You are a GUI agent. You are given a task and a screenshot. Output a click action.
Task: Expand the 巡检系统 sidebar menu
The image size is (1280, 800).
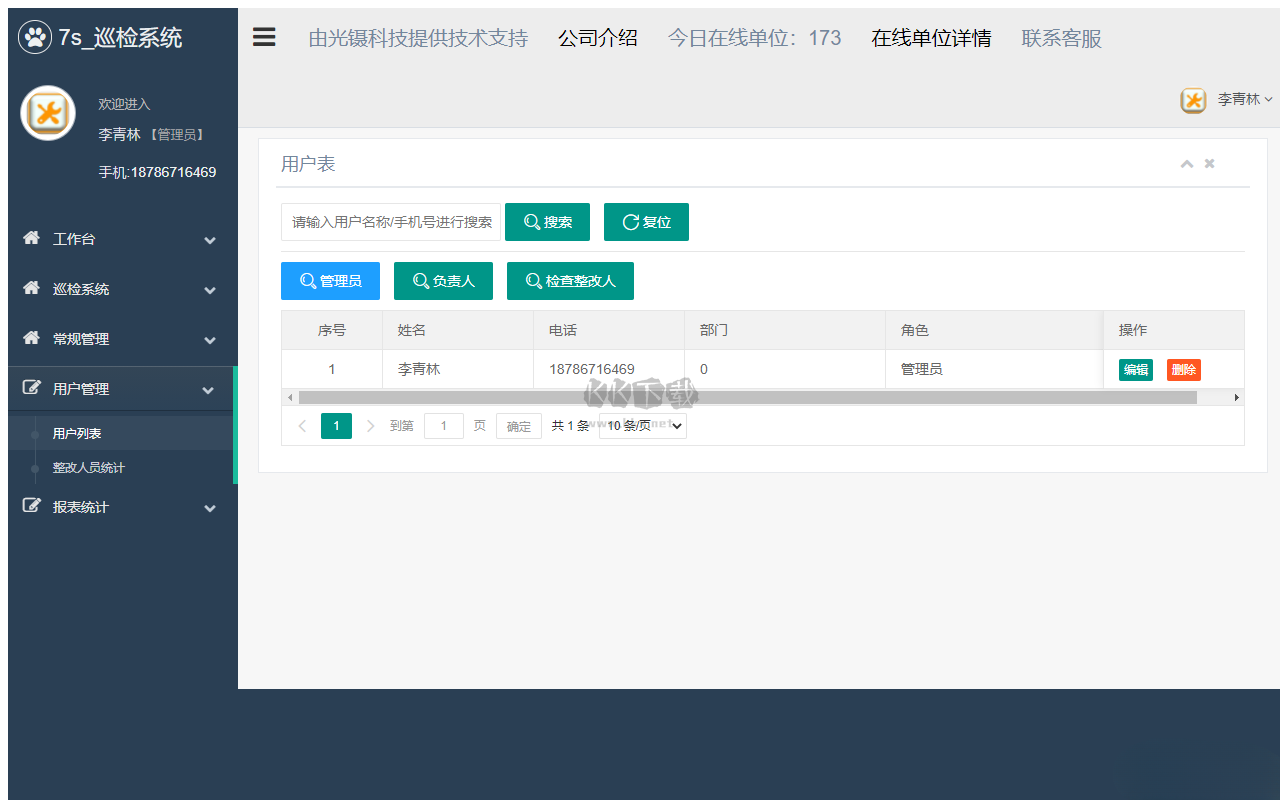pyautogui.click(x=120, y=289)
